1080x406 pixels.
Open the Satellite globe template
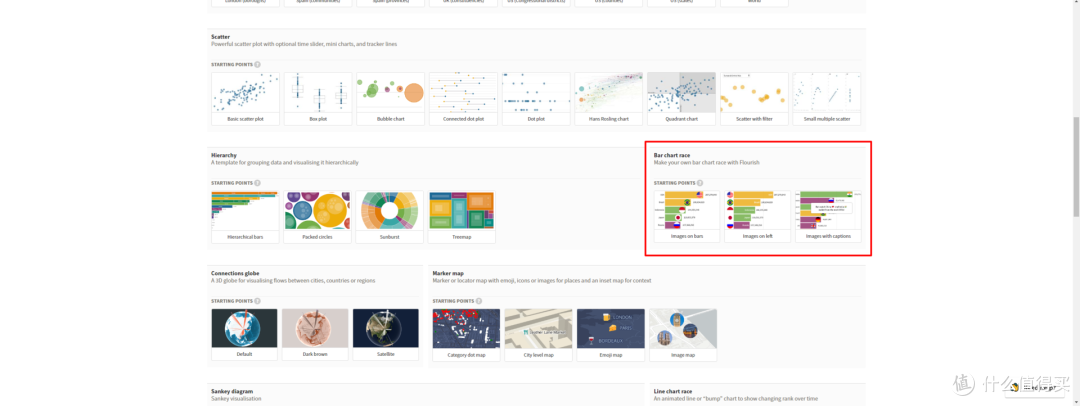point(386,334)
